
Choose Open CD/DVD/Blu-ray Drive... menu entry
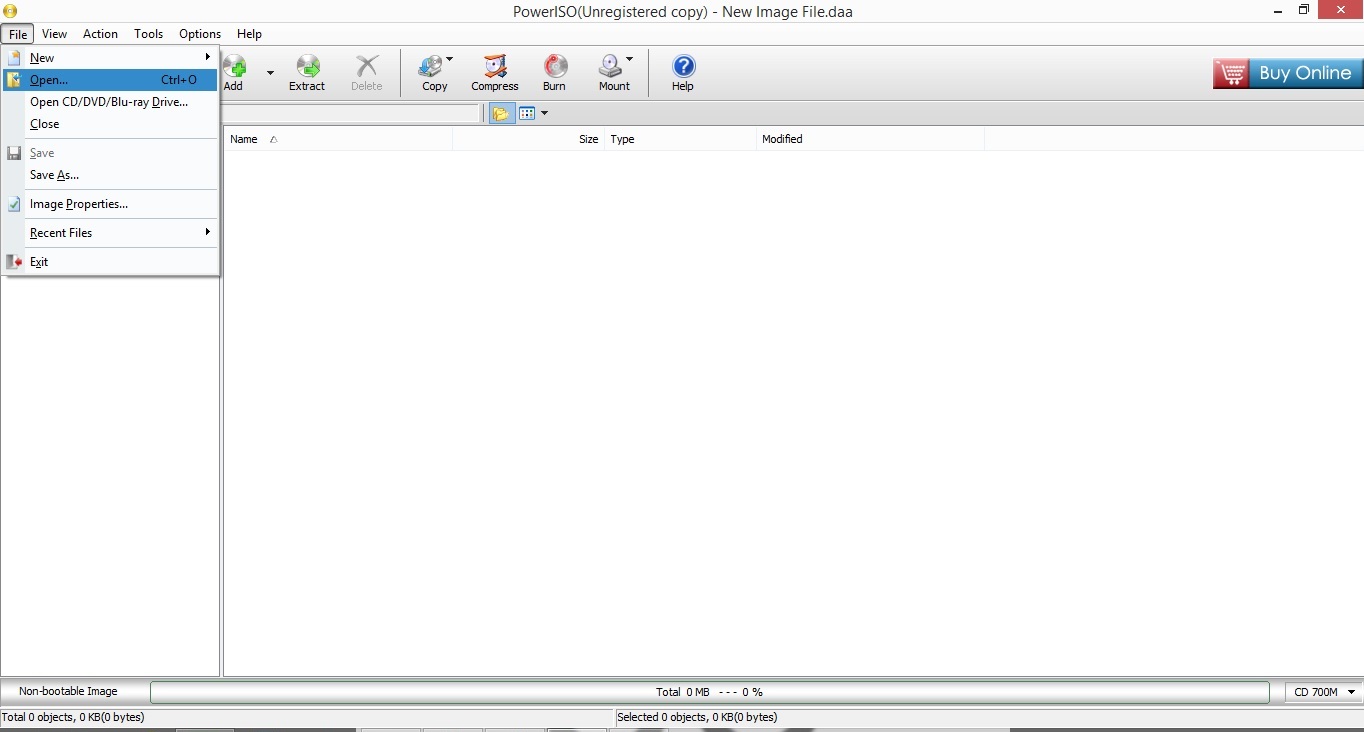pyautogui.click(x=111, y=102)
